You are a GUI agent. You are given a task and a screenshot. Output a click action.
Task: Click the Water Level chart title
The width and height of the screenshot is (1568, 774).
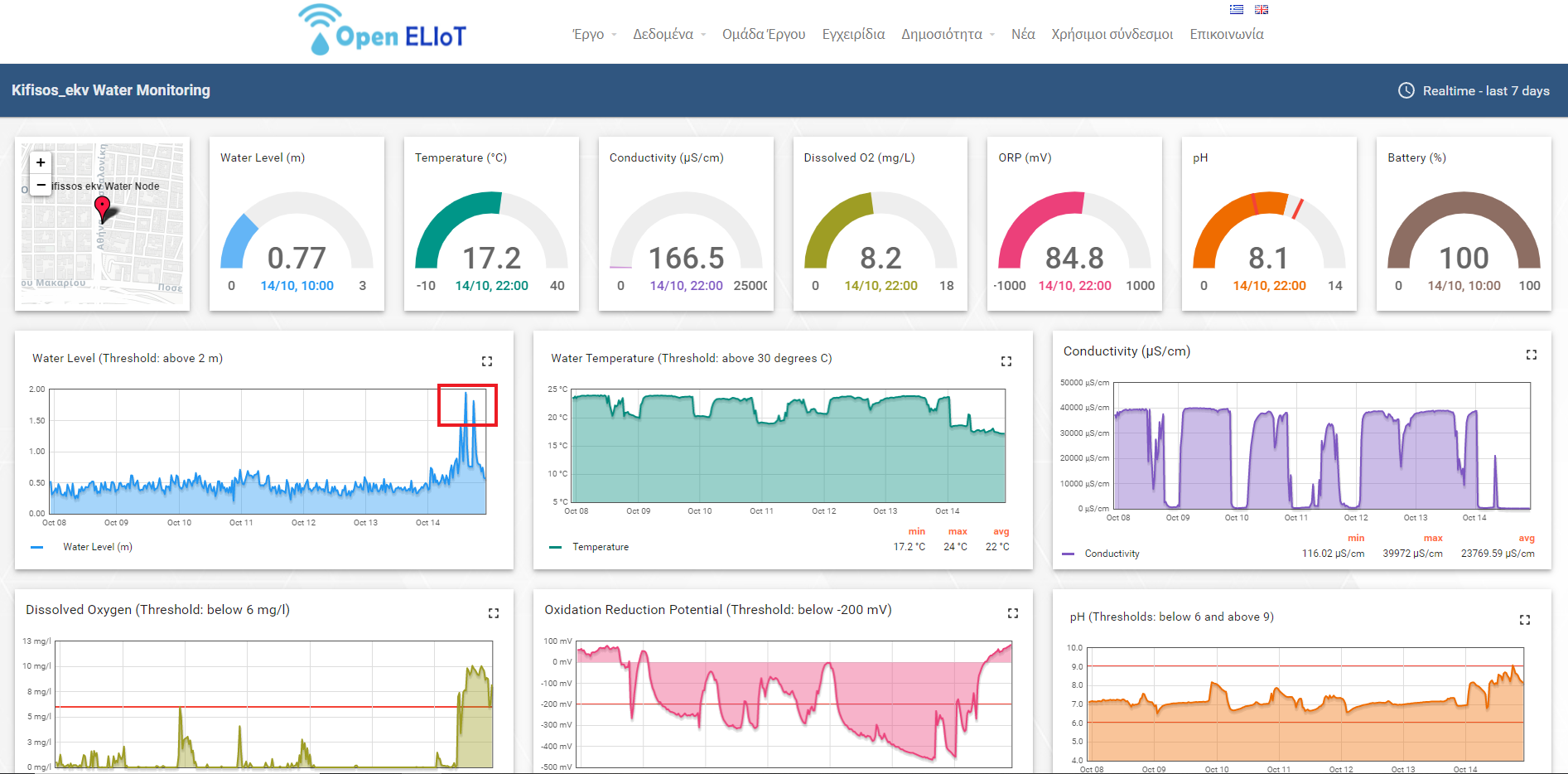(x=128, y=358)
